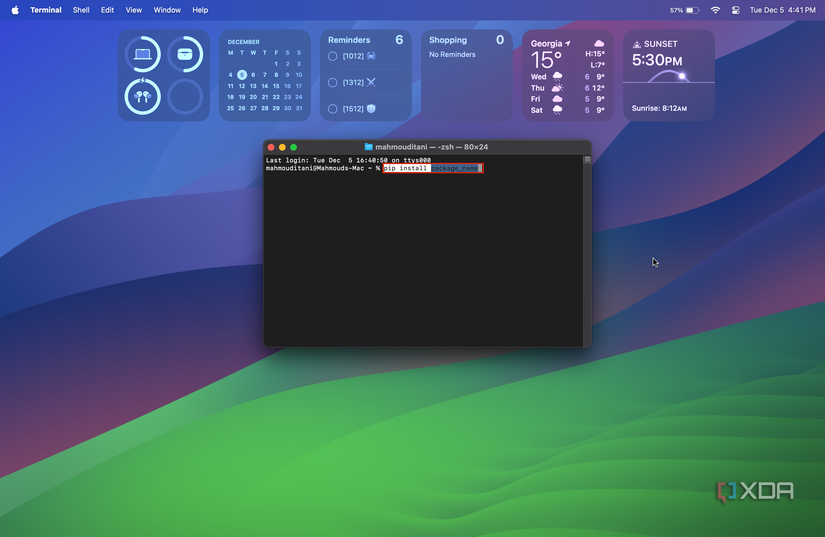Open the Shopping reminders widget title
825x537 pixels.
tap(448, 40)
